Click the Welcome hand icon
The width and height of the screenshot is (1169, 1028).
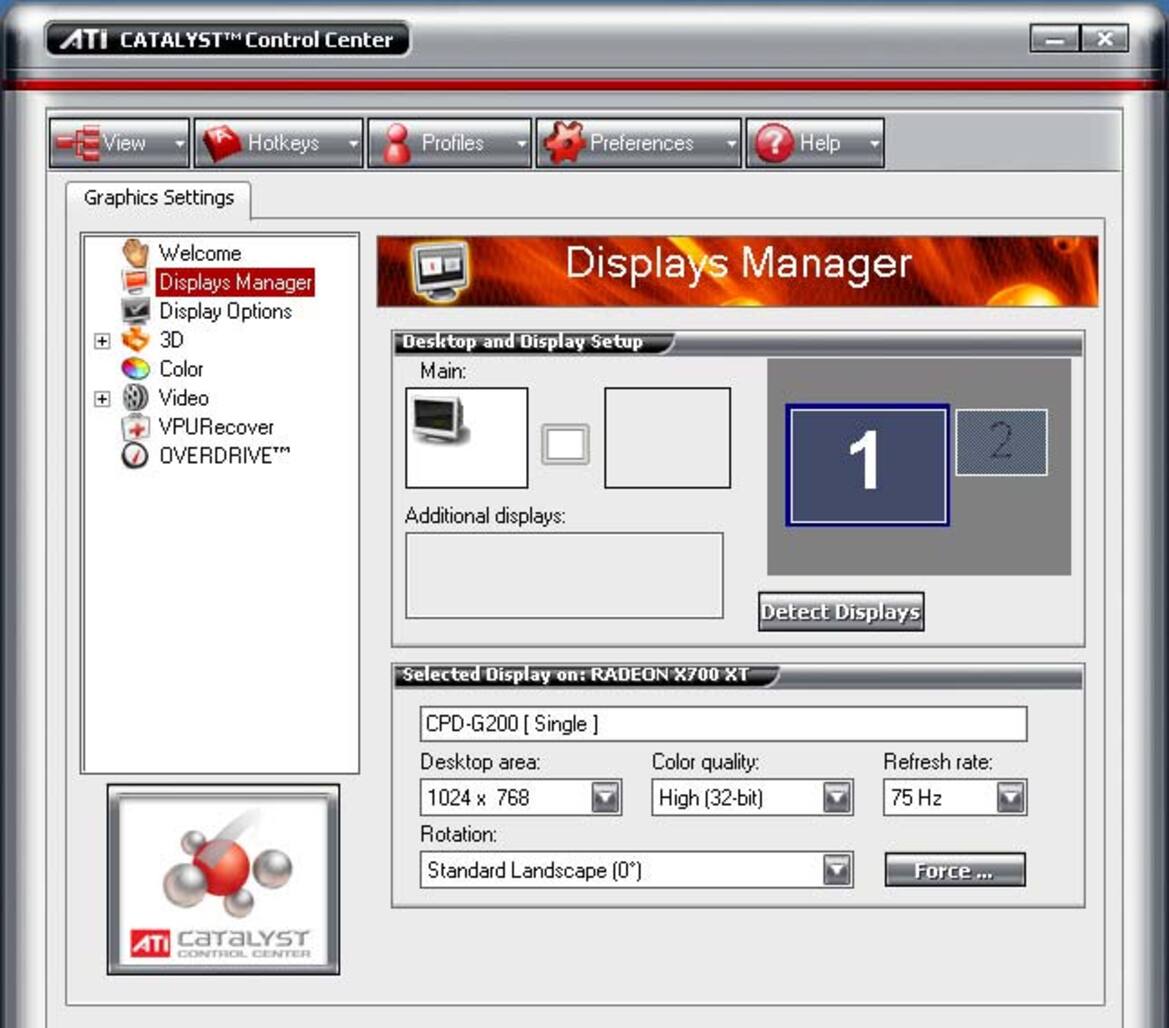pos(136,253)
